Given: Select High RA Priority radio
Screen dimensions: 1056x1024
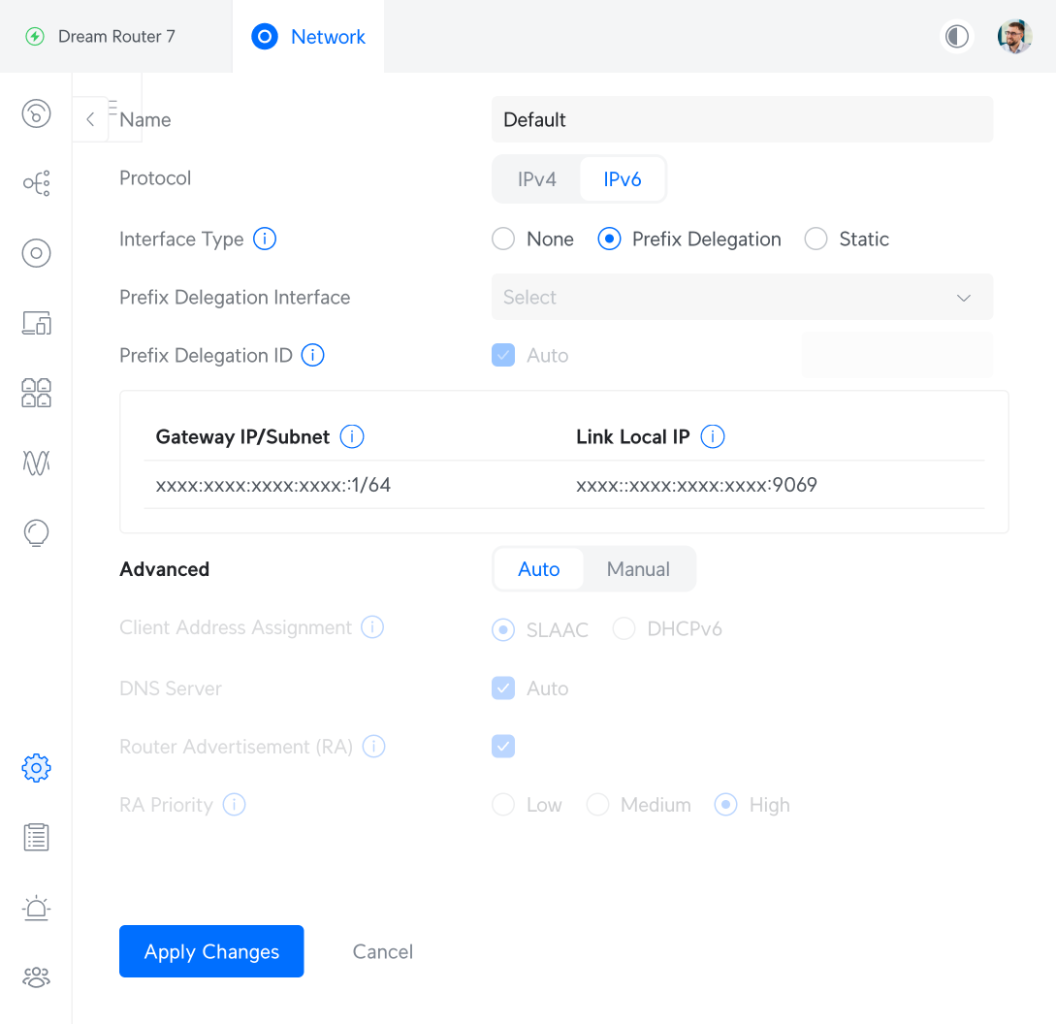Looking at the screenshot, I should (726, 804).
